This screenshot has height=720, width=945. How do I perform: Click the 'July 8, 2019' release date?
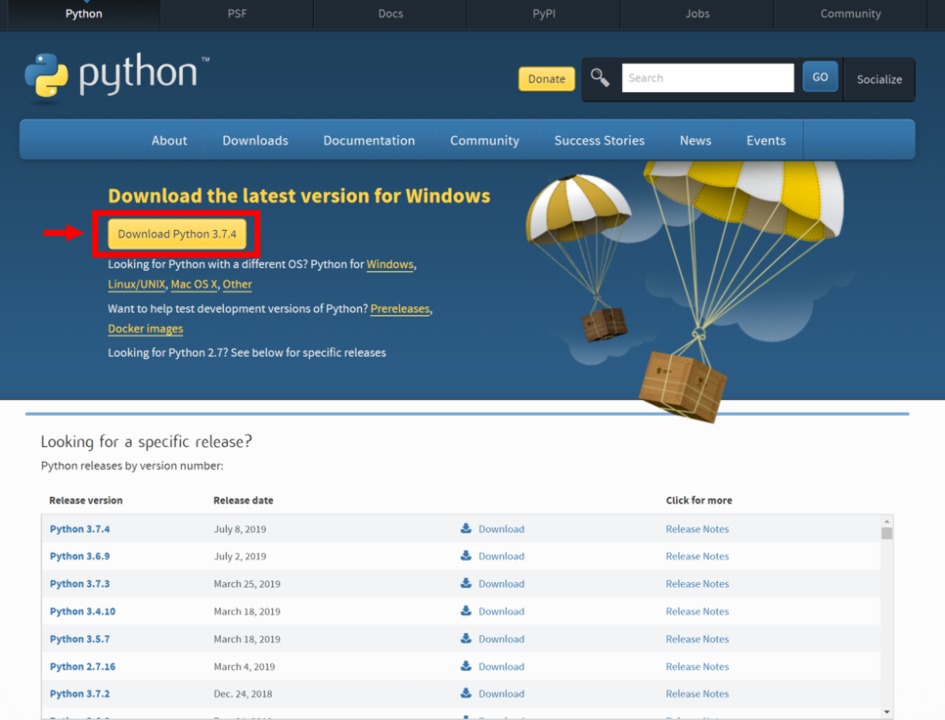[x=240, y=529]
